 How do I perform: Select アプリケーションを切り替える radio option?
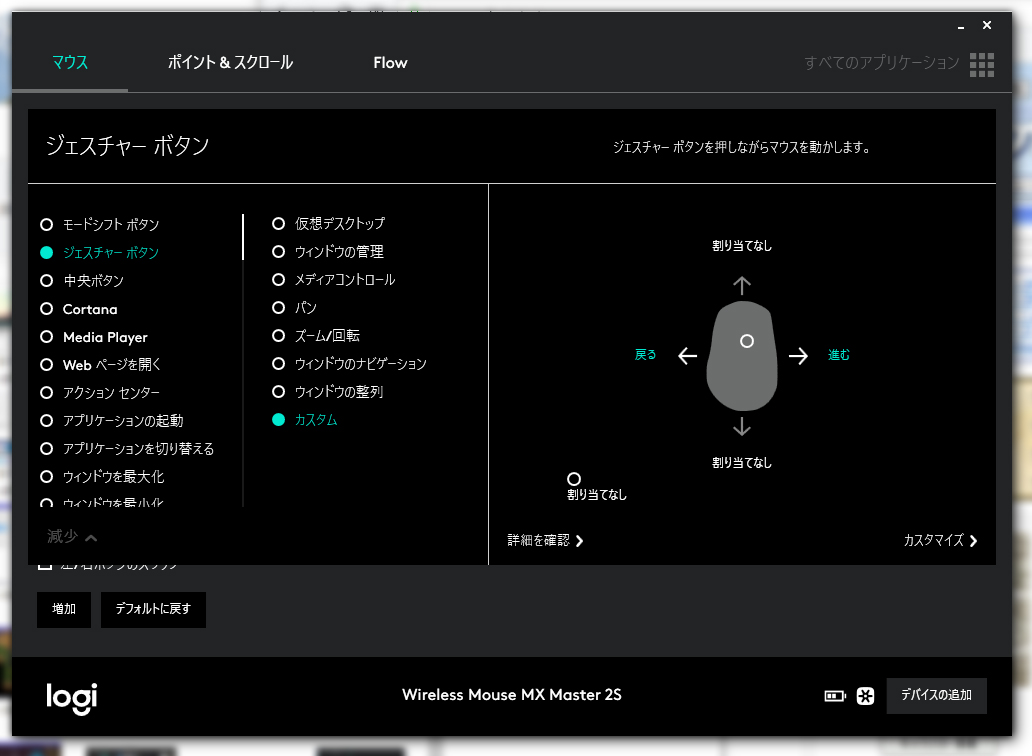coord(127,449)
